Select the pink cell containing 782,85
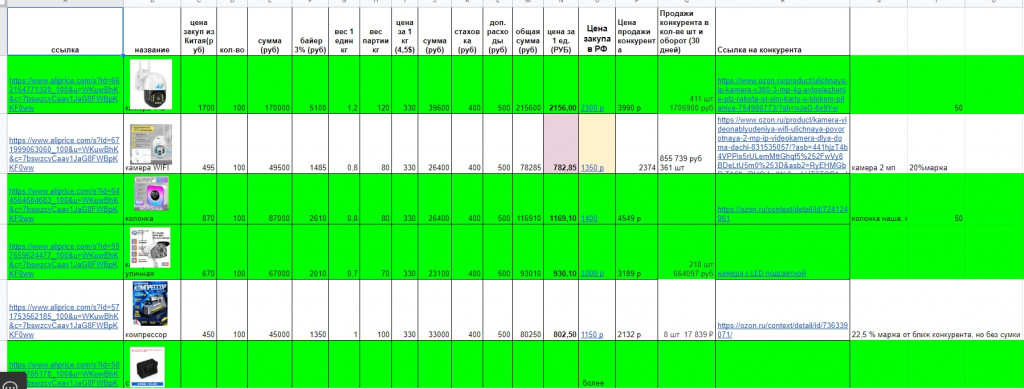The image size is (1024, 389). pyautogui.click(x=561, y=144)
